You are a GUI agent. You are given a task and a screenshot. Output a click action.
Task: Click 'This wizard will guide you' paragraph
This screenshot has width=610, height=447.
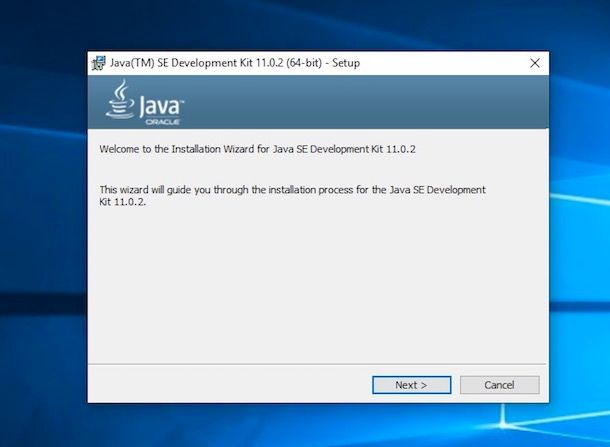pyautogui.click(x=293, y=195)
